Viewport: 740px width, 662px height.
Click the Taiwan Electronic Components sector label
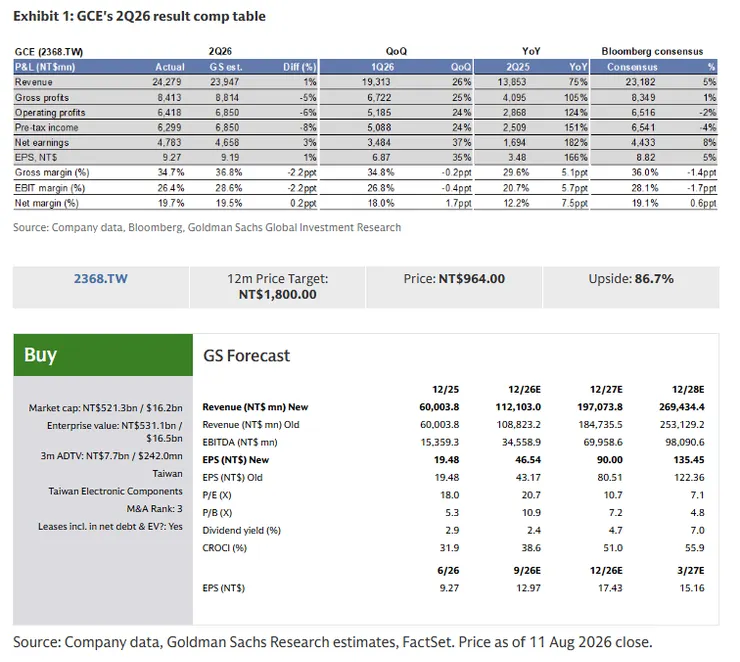(x=115, y=491)
